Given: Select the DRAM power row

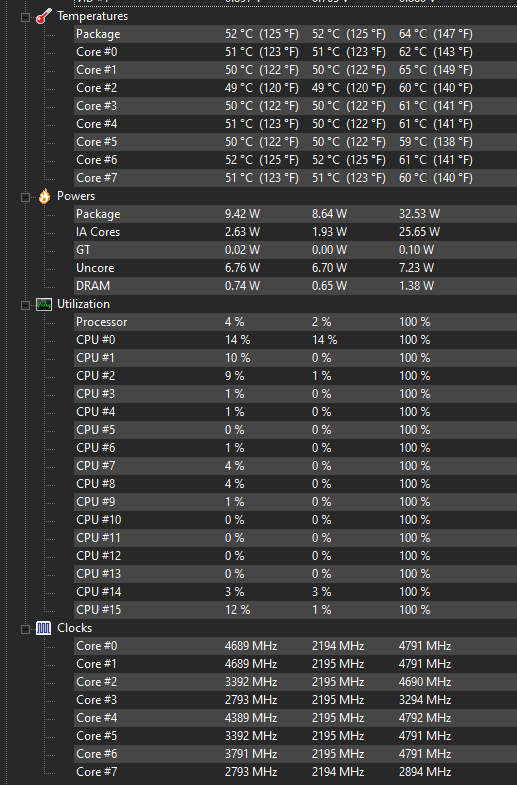Looking at the screenshot, I should (x=295, y=286).
